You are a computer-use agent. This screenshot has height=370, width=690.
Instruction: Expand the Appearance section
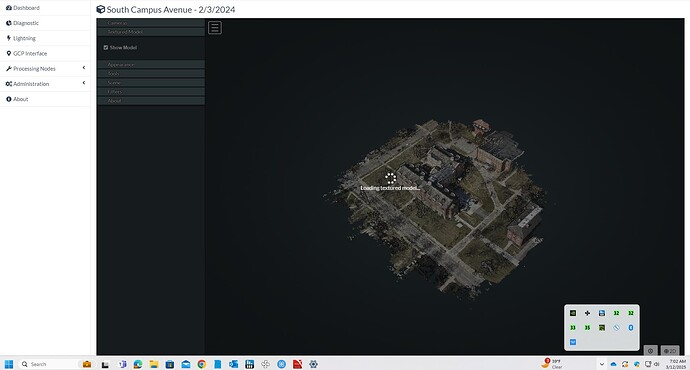point(150,65)
